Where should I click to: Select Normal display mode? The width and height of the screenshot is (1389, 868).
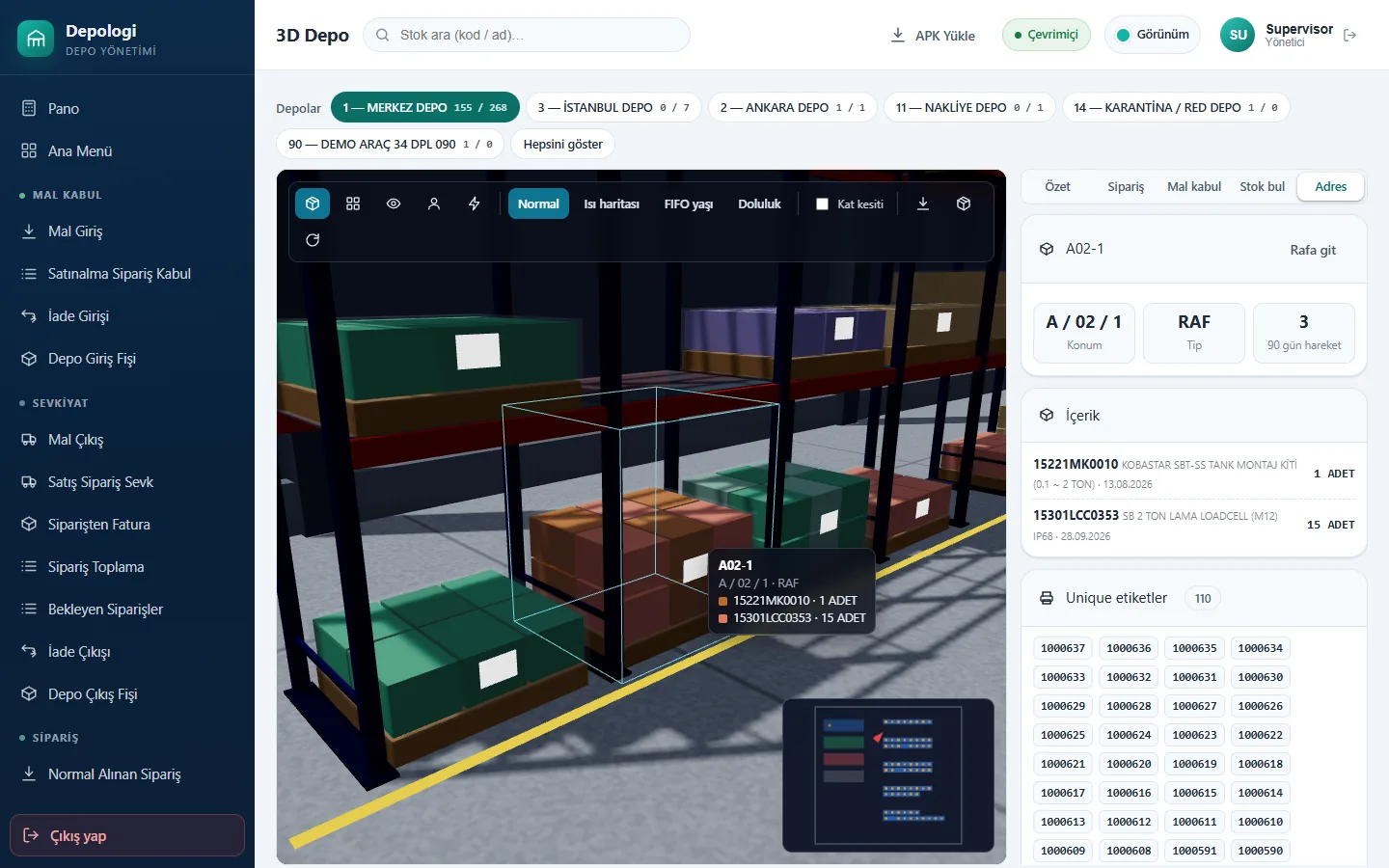pyautogui.click(x=538, y=203)
